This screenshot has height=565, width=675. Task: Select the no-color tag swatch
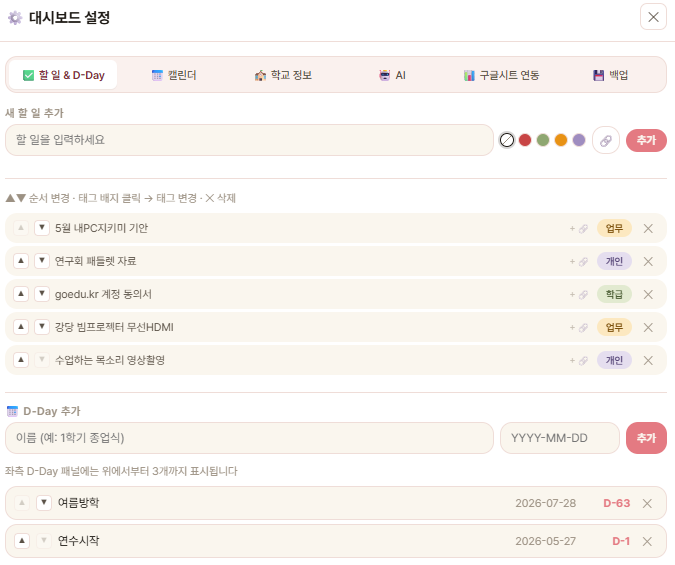(x=507, y=140)
